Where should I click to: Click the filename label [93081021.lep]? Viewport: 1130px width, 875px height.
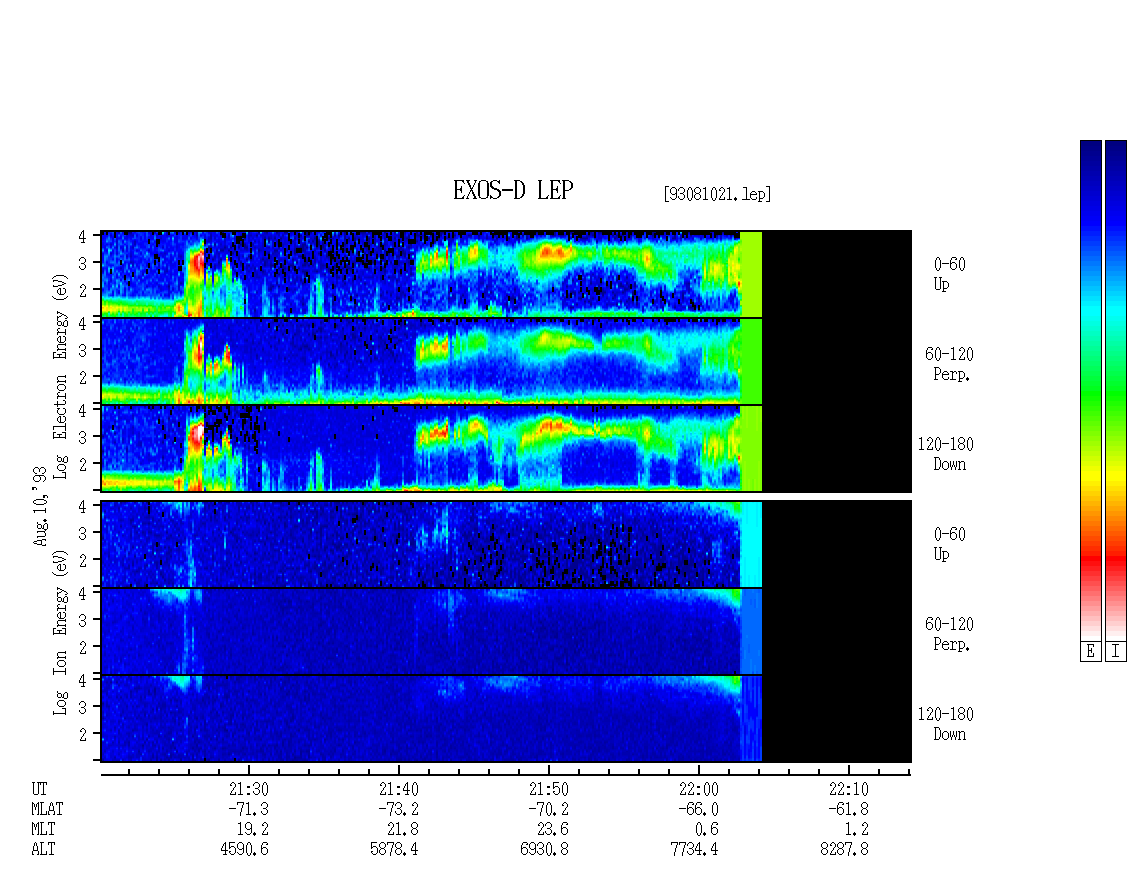coord(717,193)
